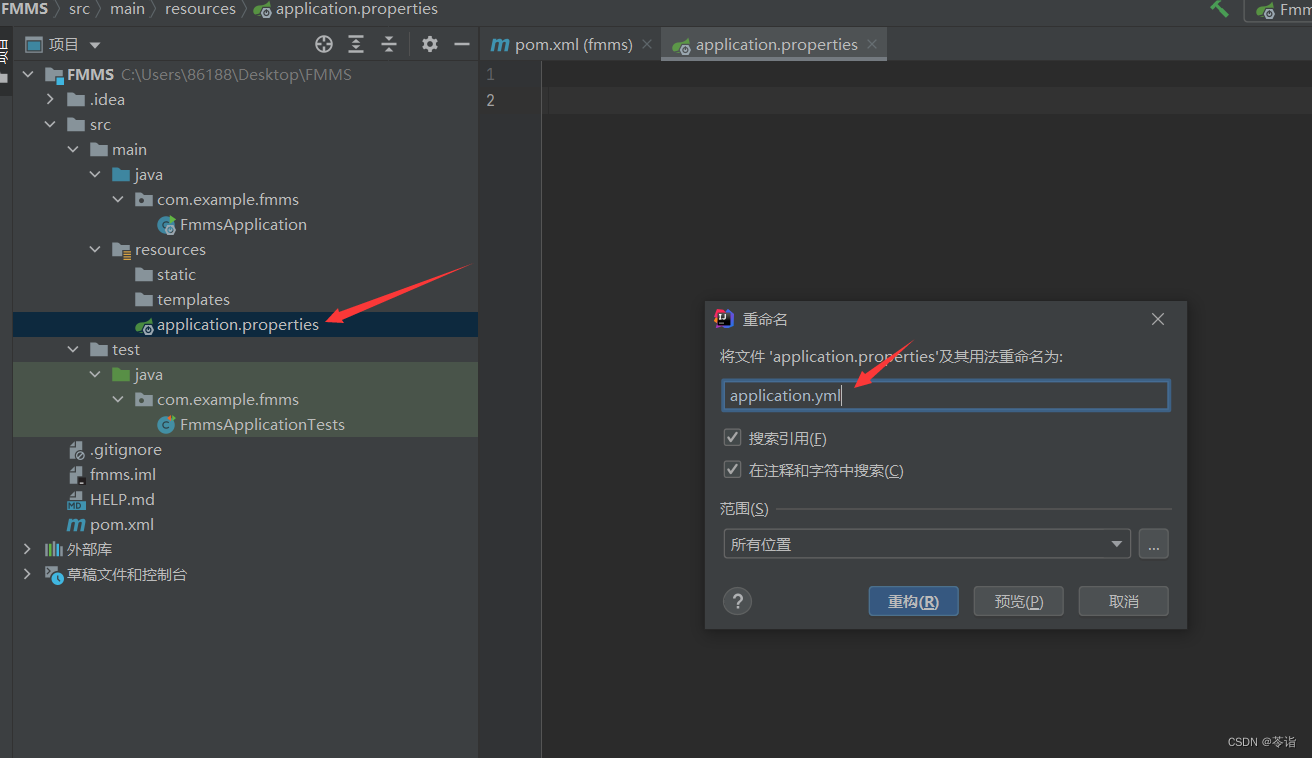Click the fmms.iml file icon
Image resolution: width=1312 pixels, height=758 pixels.
pyautogui.click(x=76, y=475)
